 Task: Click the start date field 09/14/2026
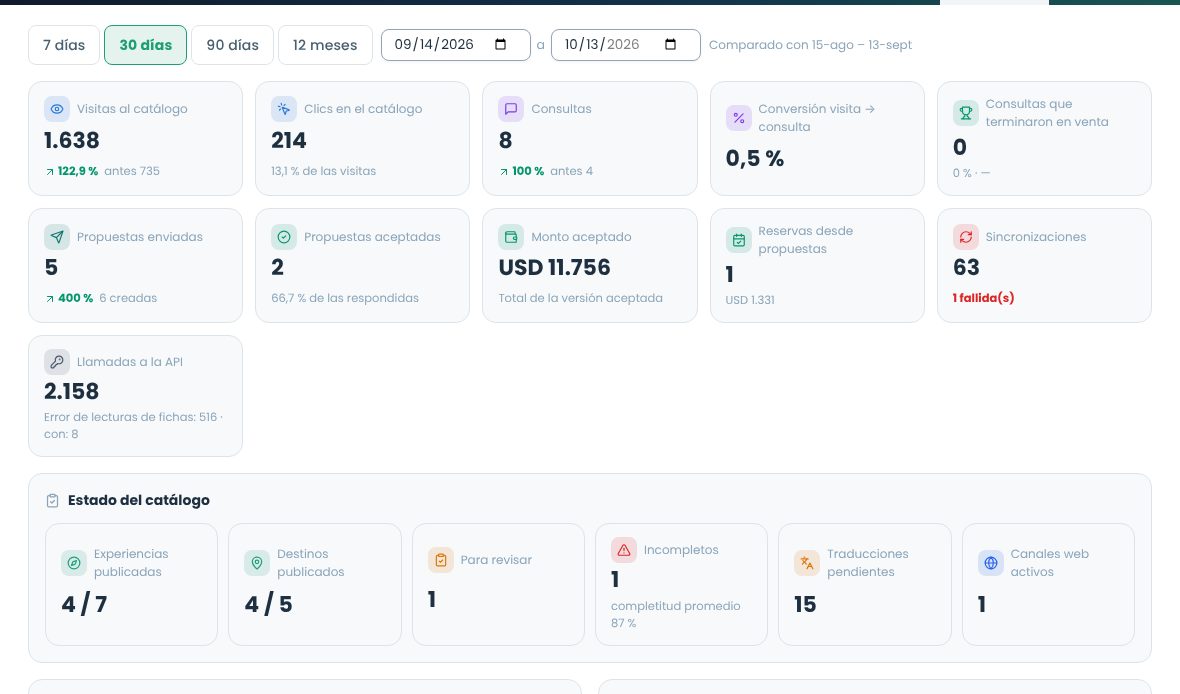click(x=455, y=45)
